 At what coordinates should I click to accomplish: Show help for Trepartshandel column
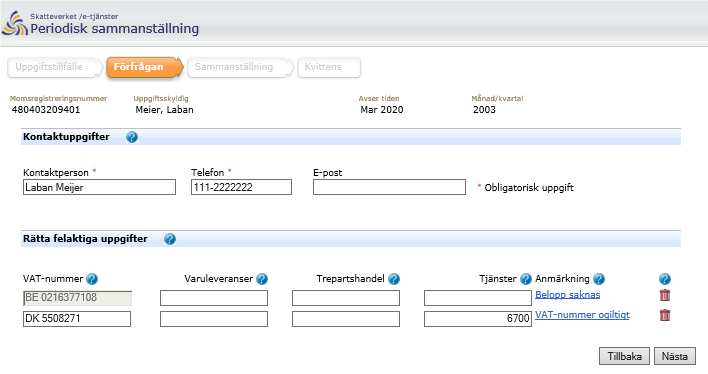click(x=394, y=279)
